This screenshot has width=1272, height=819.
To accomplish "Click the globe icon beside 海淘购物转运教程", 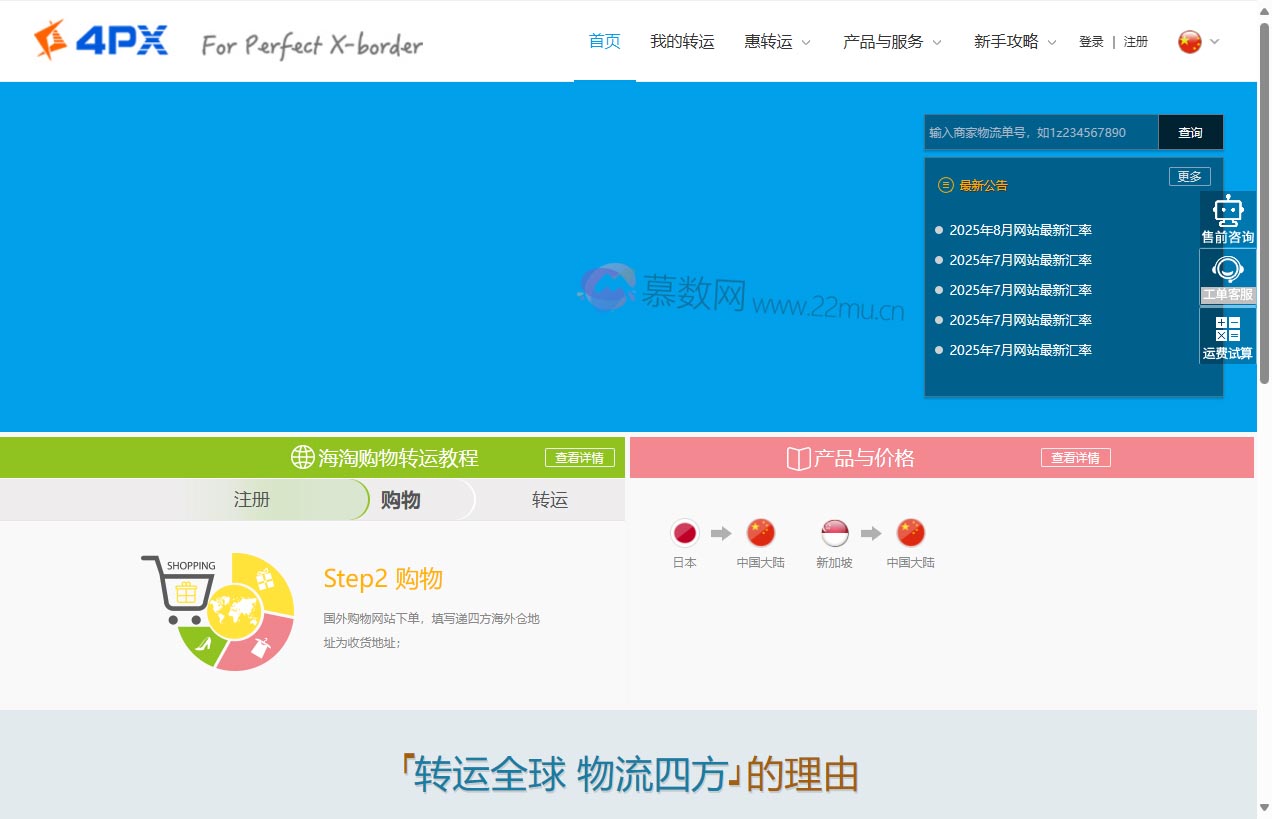I will pos(302,457).
